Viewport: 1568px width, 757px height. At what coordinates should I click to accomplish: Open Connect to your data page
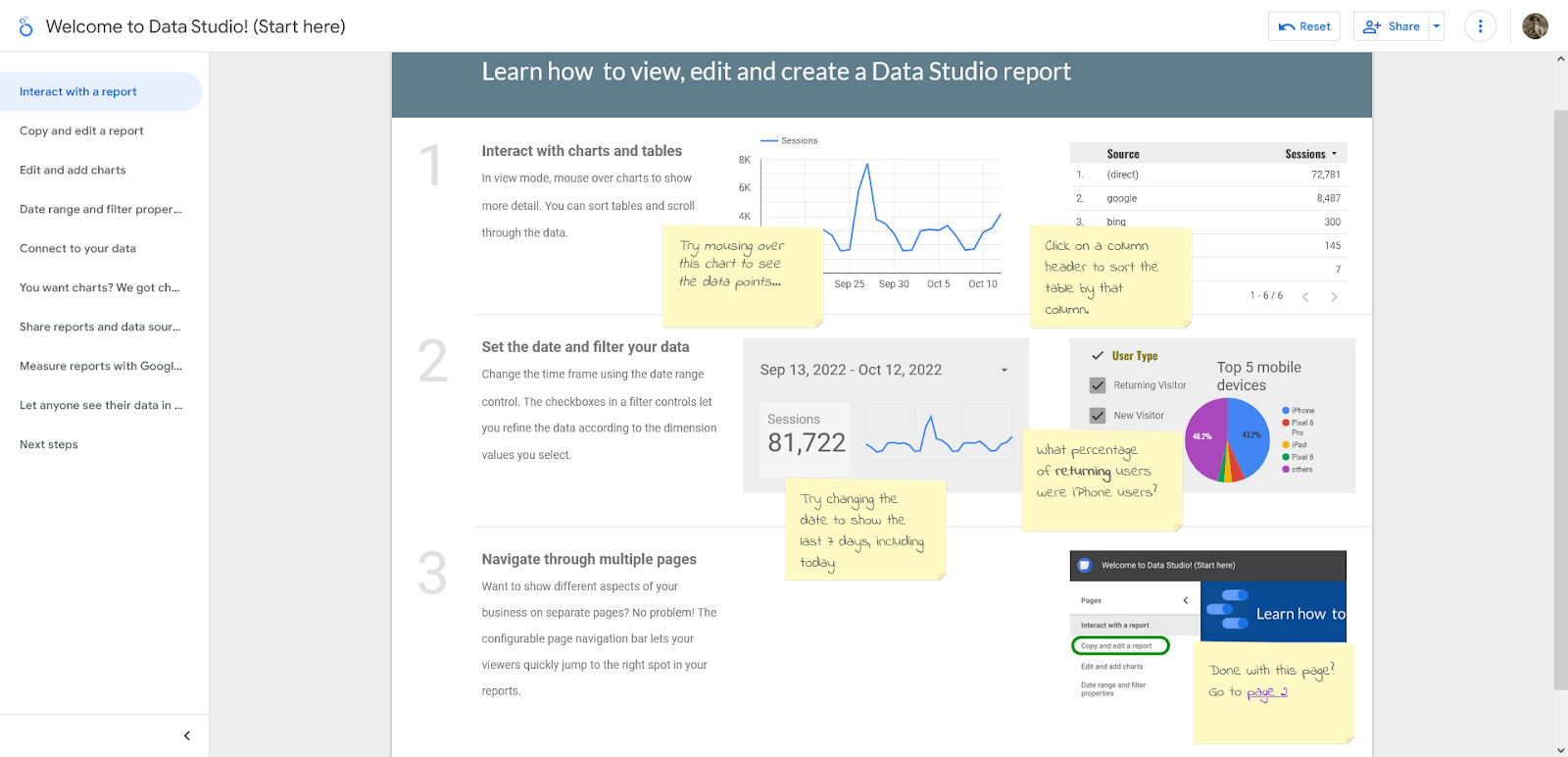101,248
